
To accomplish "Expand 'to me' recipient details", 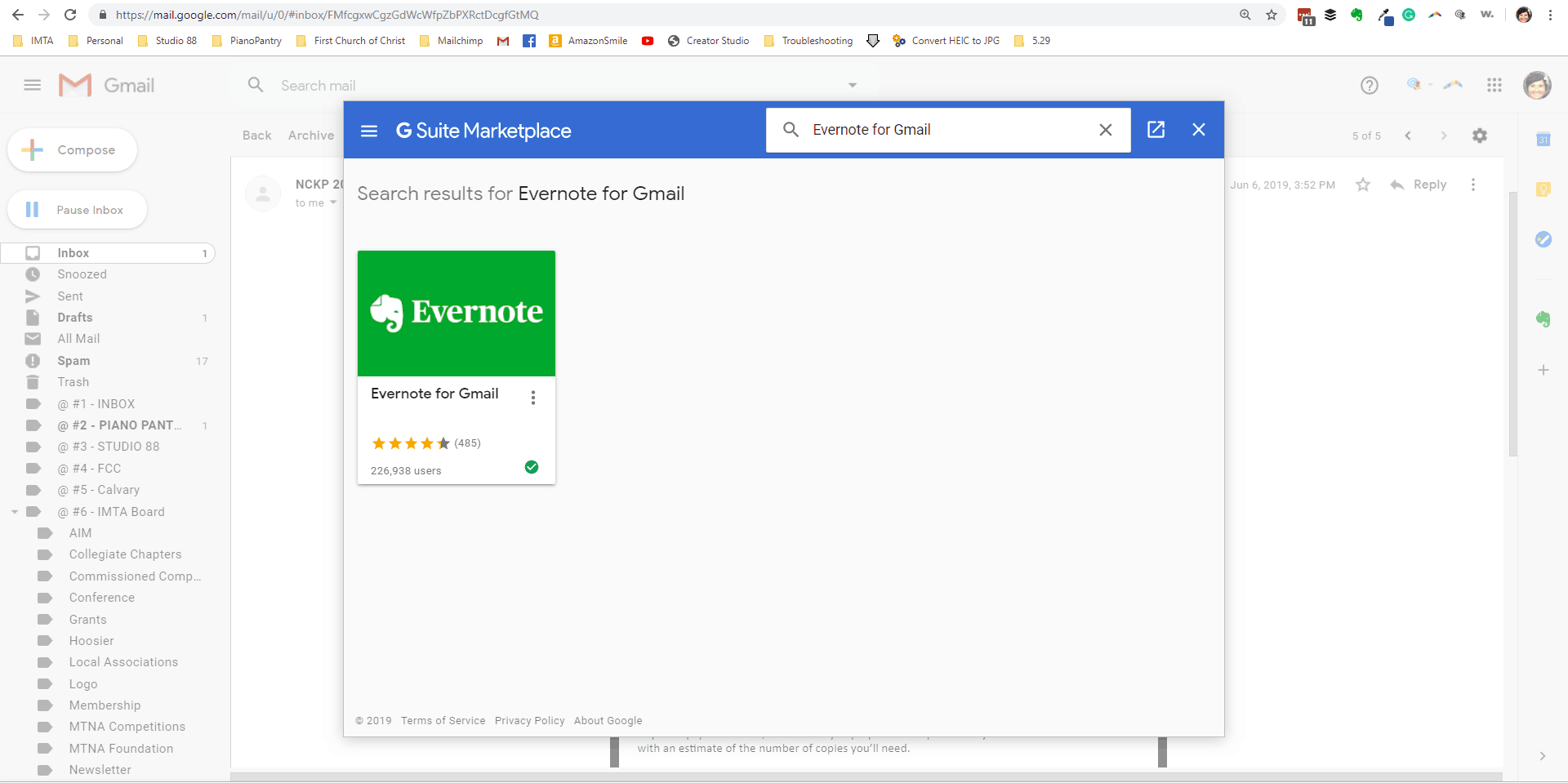I will point(333,202).
